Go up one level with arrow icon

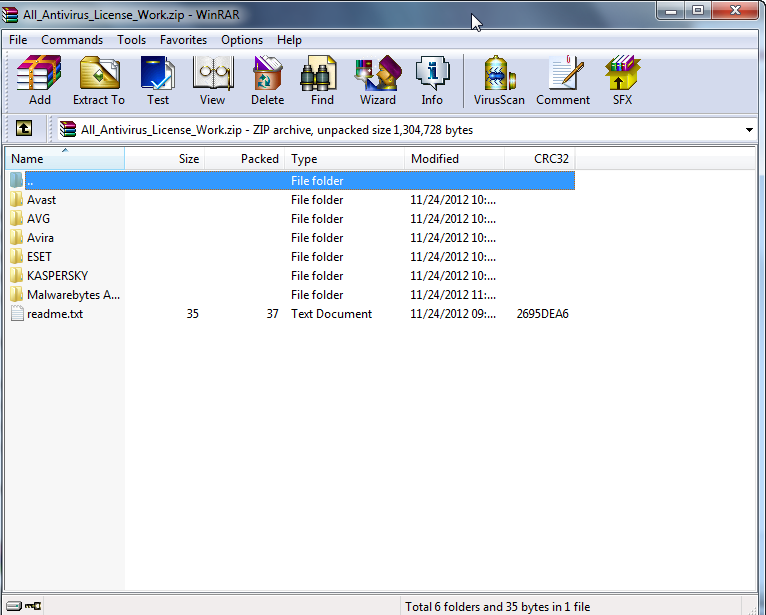24,128
